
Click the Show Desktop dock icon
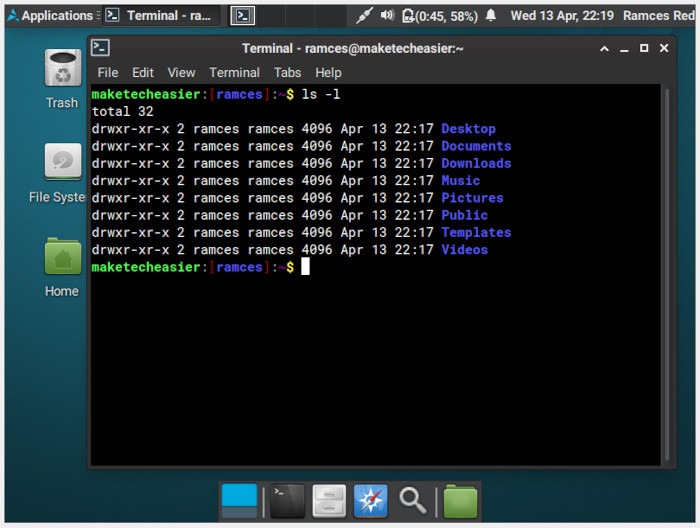(x=239, y=501)
